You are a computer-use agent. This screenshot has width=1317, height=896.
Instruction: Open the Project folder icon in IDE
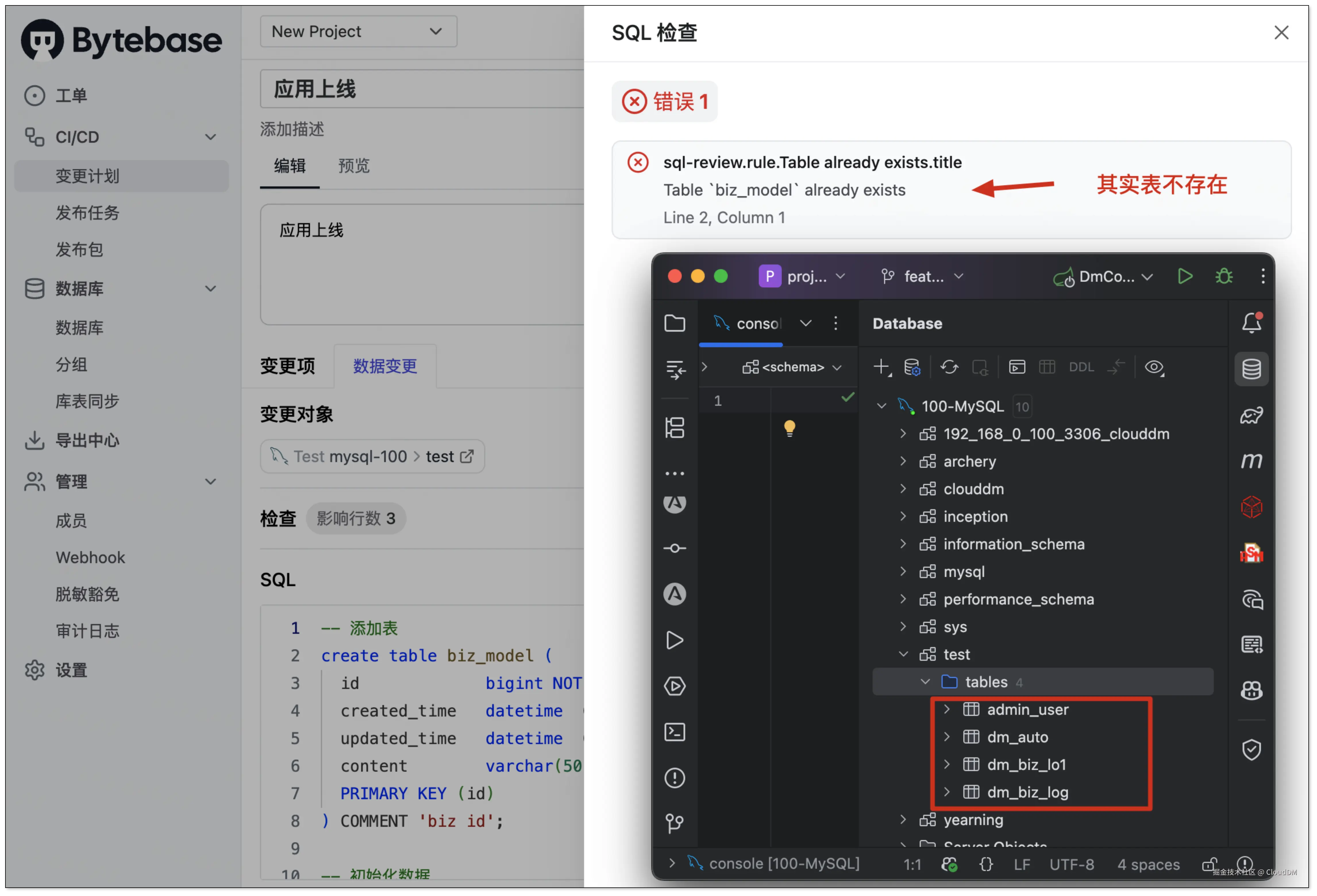tap(674, 323)
